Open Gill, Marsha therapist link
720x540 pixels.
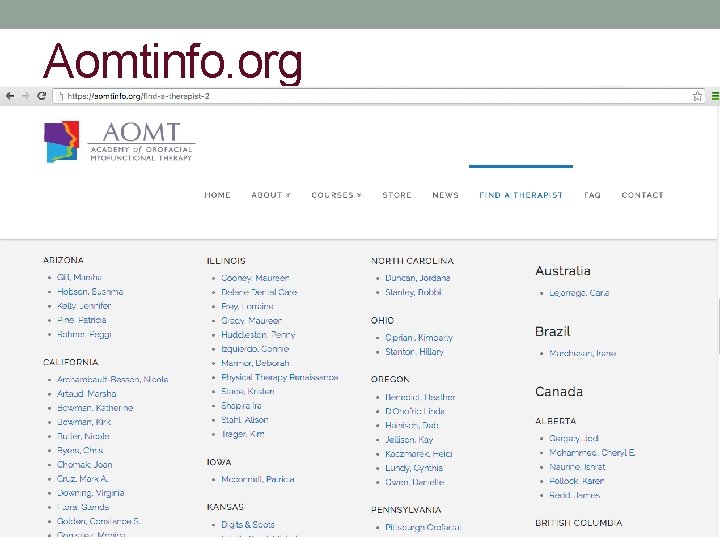click(x=79, y=277)
